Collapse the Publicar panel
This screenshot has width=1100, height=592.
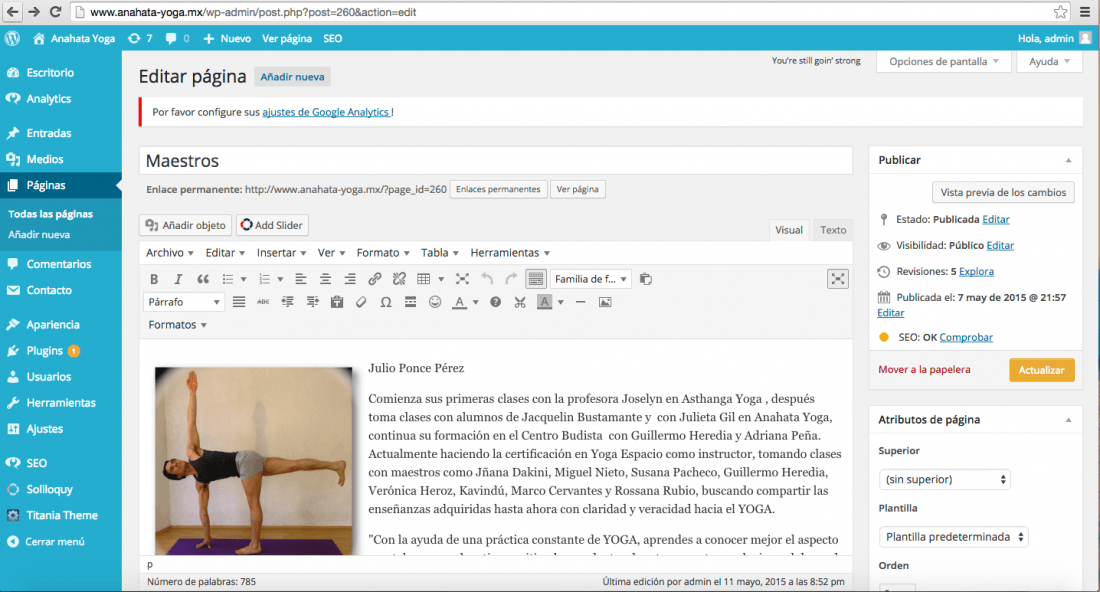point(1068,160)
